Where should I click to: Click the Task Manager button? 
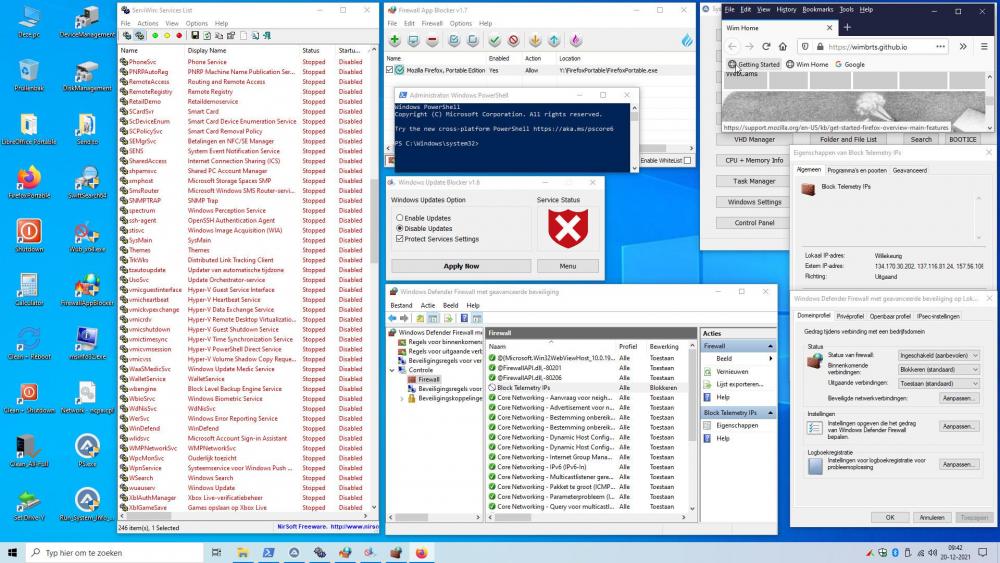[x=754, y=181]
